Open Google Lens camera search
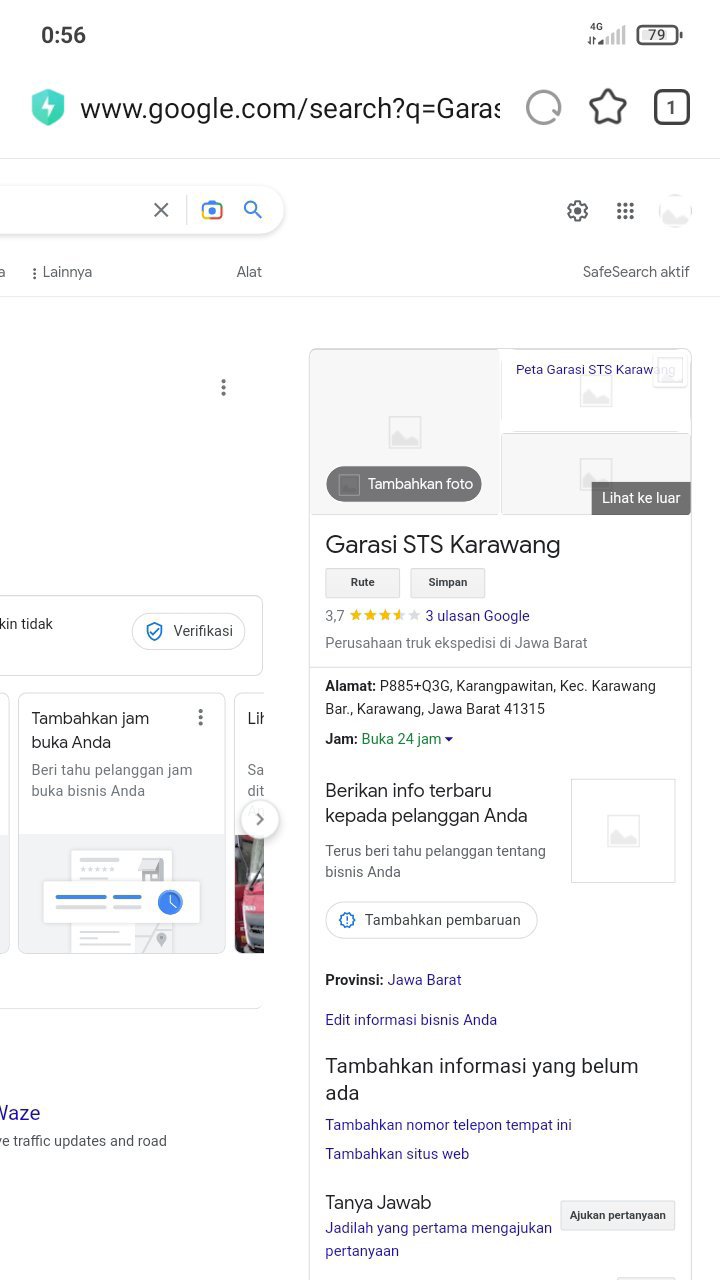 coord(212,210)
